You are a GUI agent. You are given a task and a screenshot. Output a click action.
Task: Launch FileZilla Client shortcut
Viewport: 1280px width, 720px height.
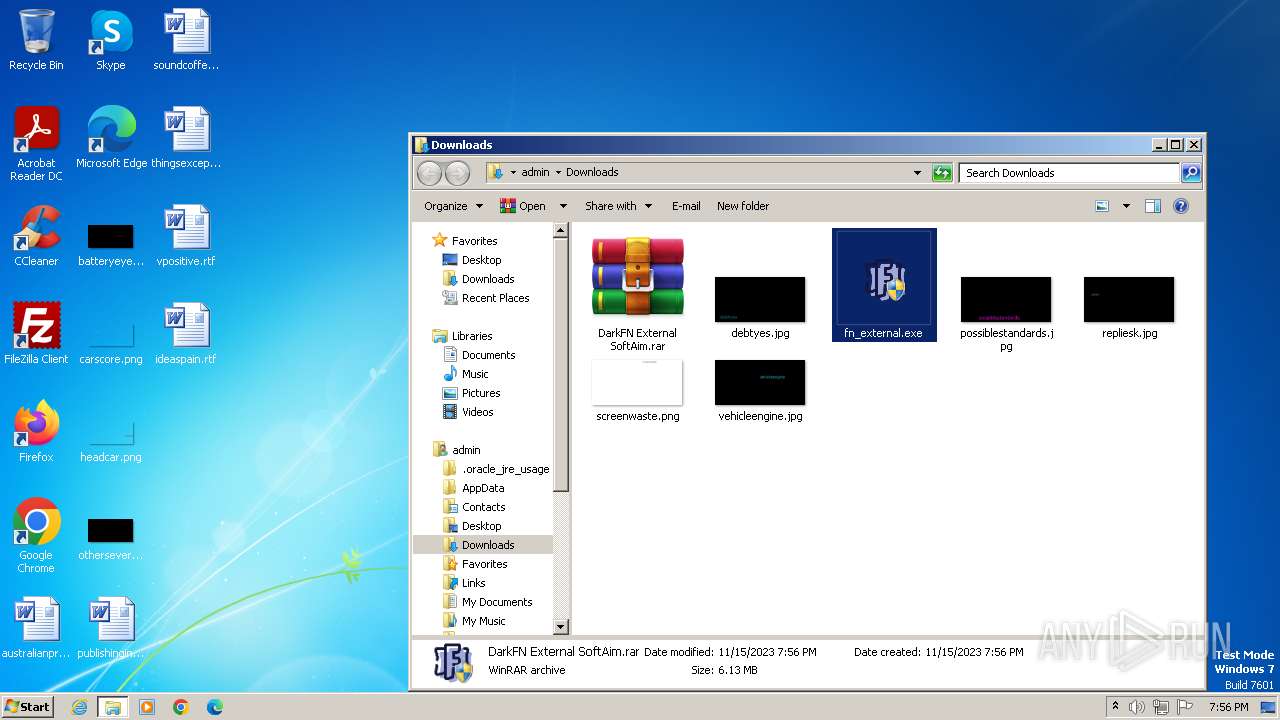click(36, 334)
